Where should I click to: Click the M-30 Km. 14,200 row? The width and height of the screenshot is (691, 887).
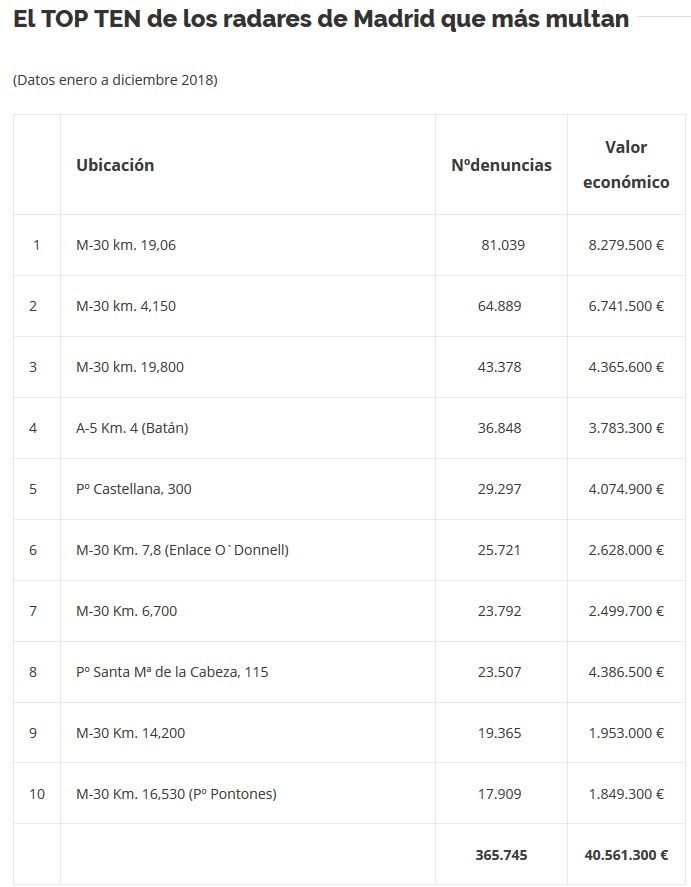pyautogui.click(x=349, y=733)
